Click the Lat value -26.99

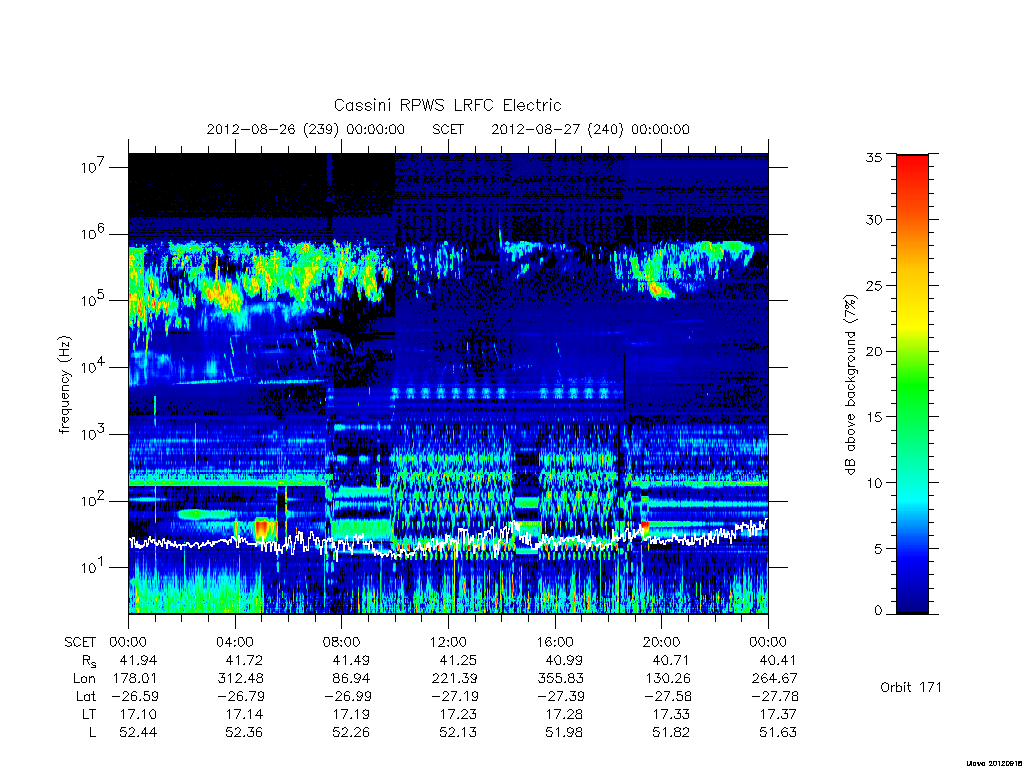click(x=347, y=696)
